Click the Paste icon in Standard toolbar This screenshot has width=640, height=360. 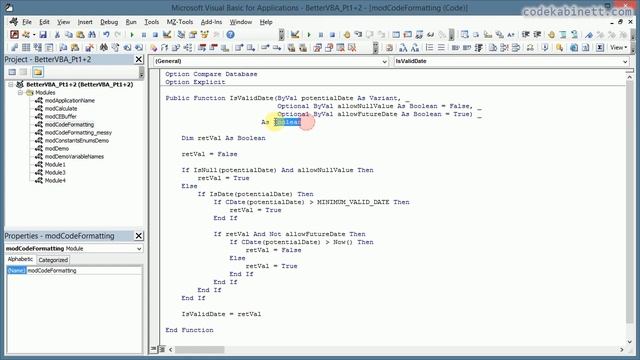coord(80,35)
